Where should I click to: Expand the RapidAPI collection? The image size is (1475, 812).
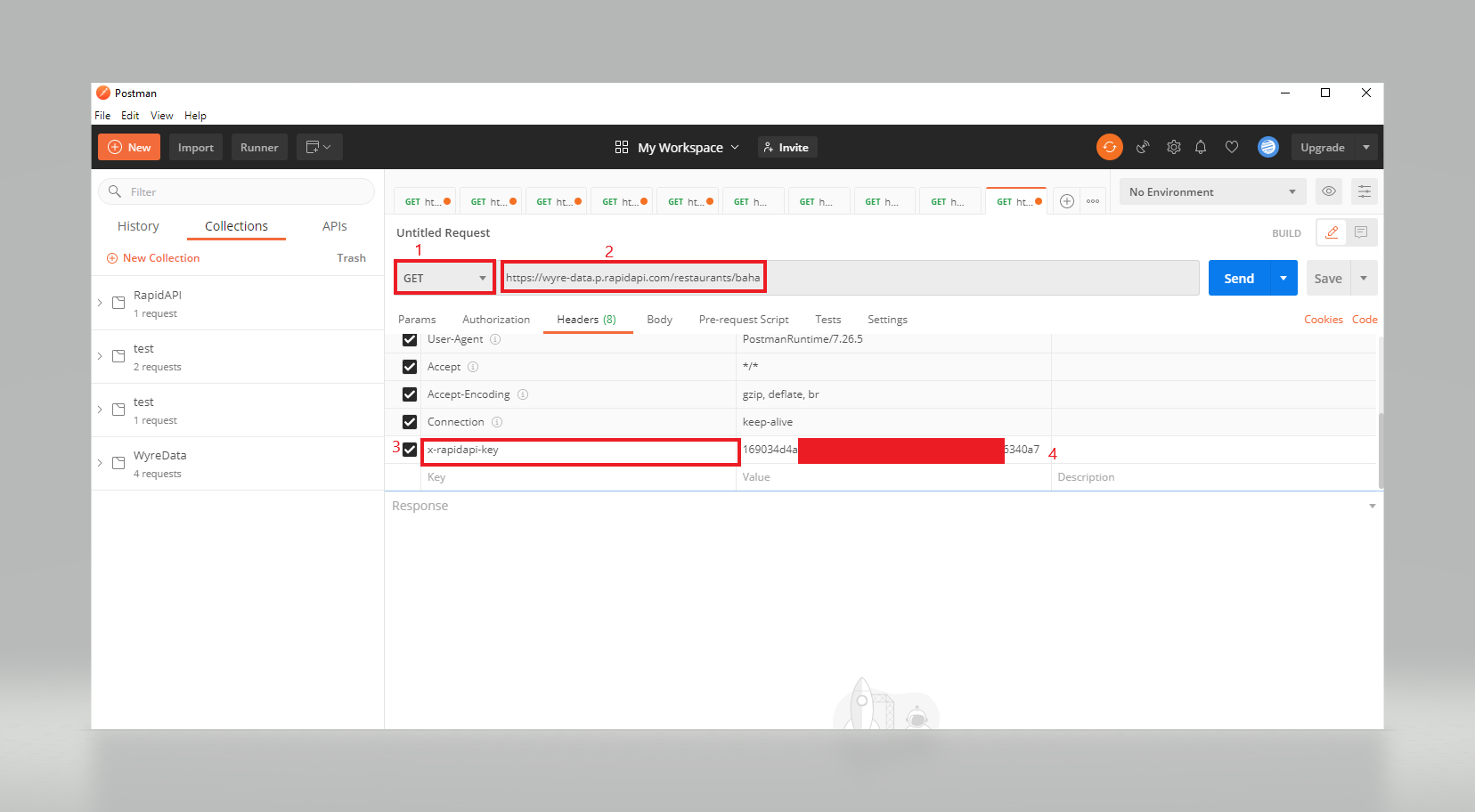[100, 303]
